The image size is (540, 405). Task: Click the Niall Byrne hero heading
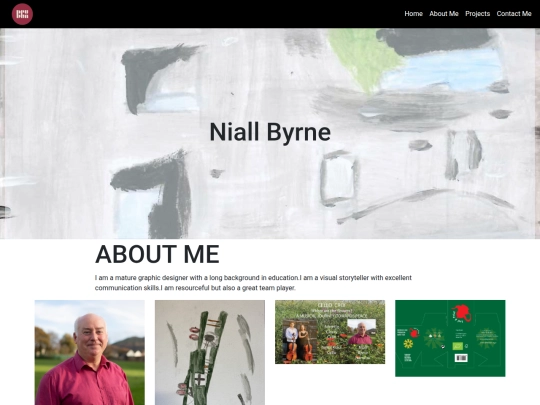(270, 132)
